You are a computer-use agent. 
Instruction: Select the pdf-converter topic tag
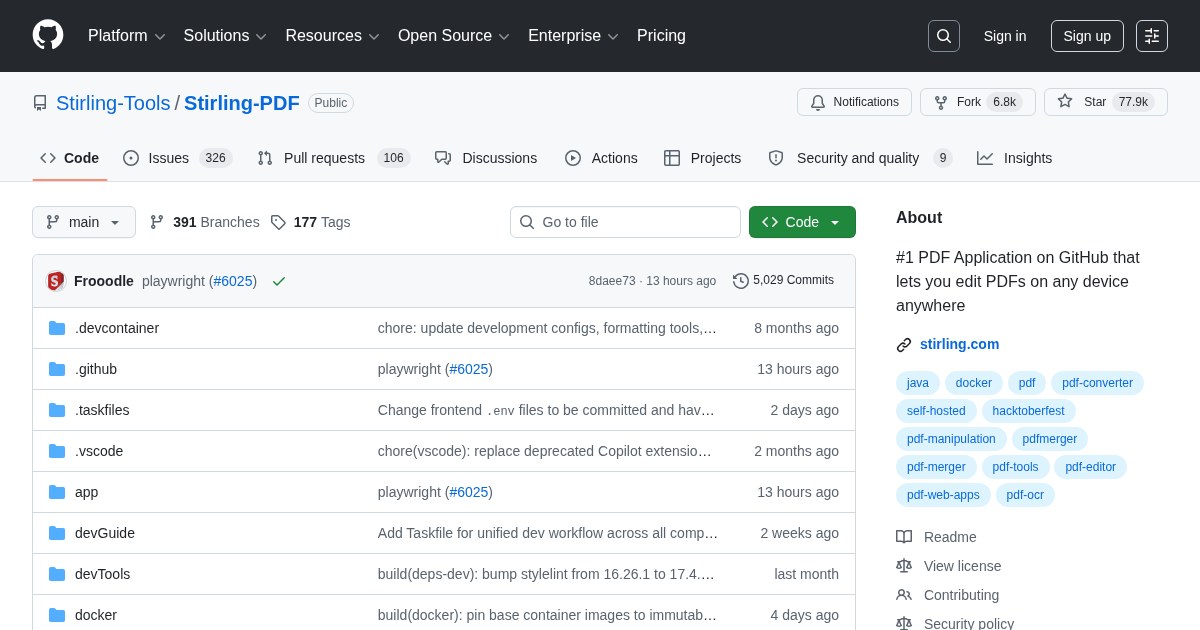[1097, 383]
